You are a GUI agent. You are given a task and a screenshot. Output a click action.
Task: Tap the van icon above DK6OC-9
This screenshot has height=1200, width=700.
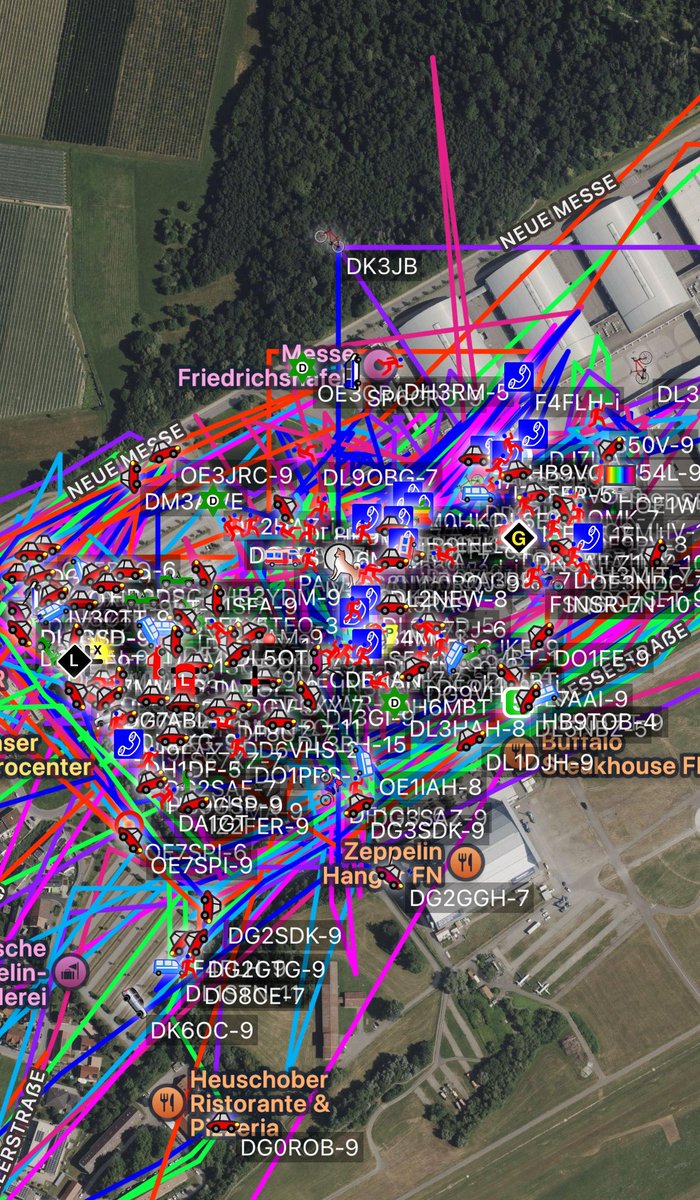(133, 1000)
